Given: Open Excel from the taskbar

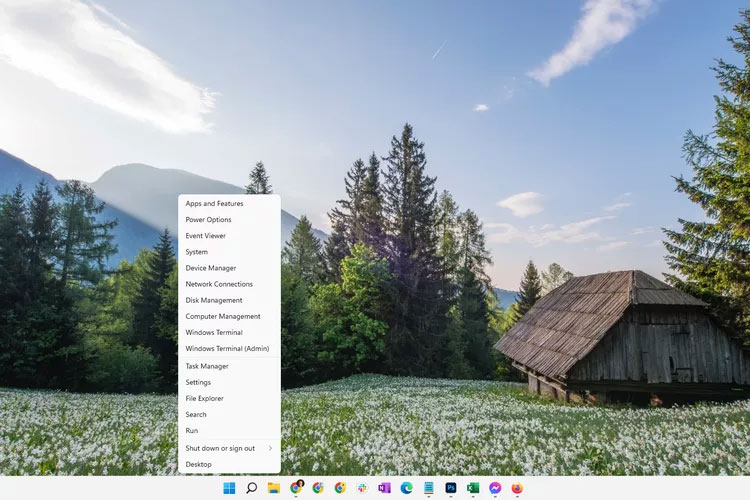Looking at the screenshot, I should click(473, 488).
